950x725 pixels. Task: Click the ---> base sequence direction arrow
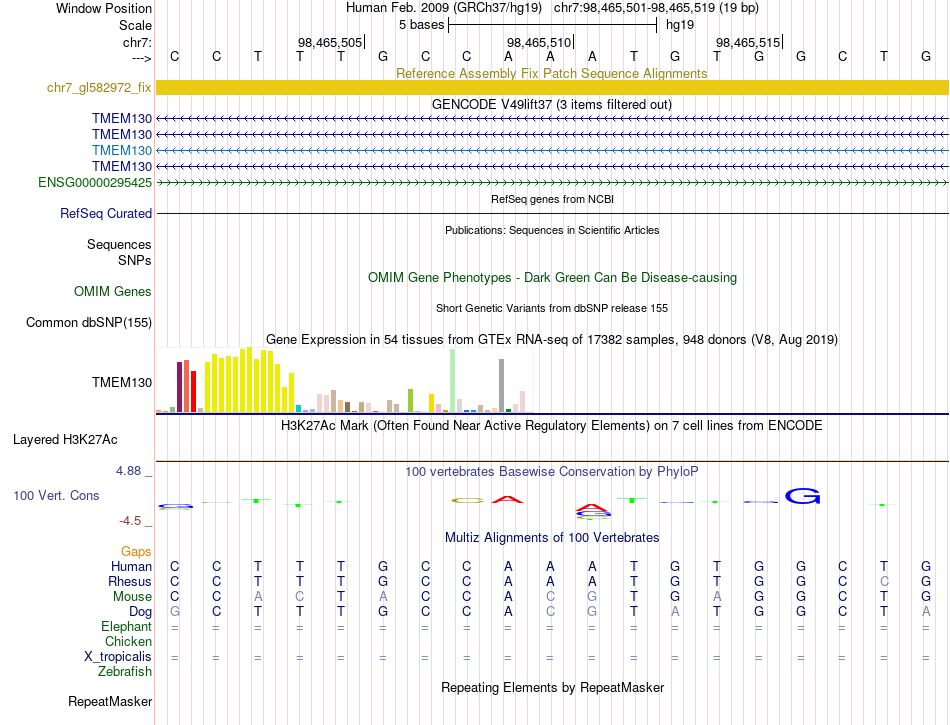pos(141,58)
